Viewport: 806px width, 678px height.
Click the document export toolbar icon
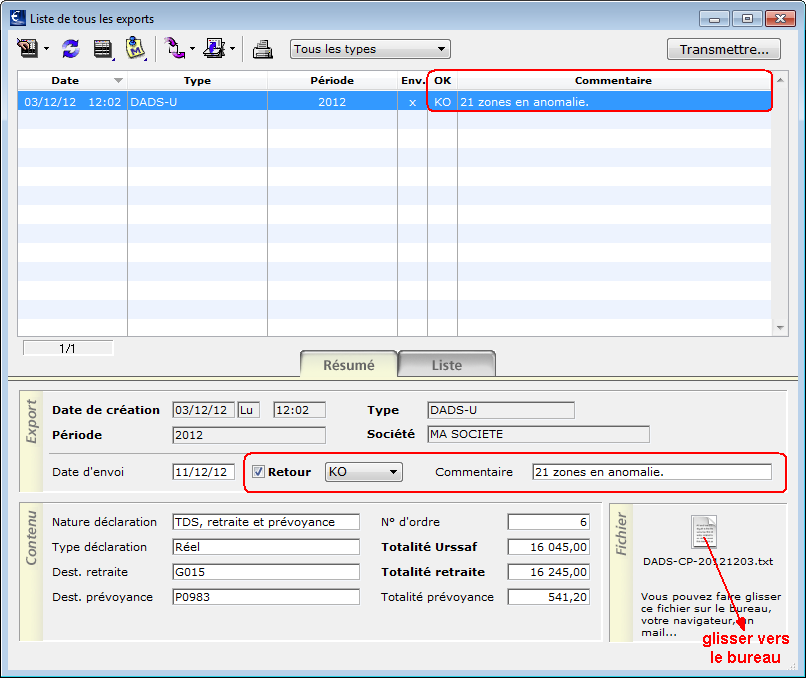point(214,49)
